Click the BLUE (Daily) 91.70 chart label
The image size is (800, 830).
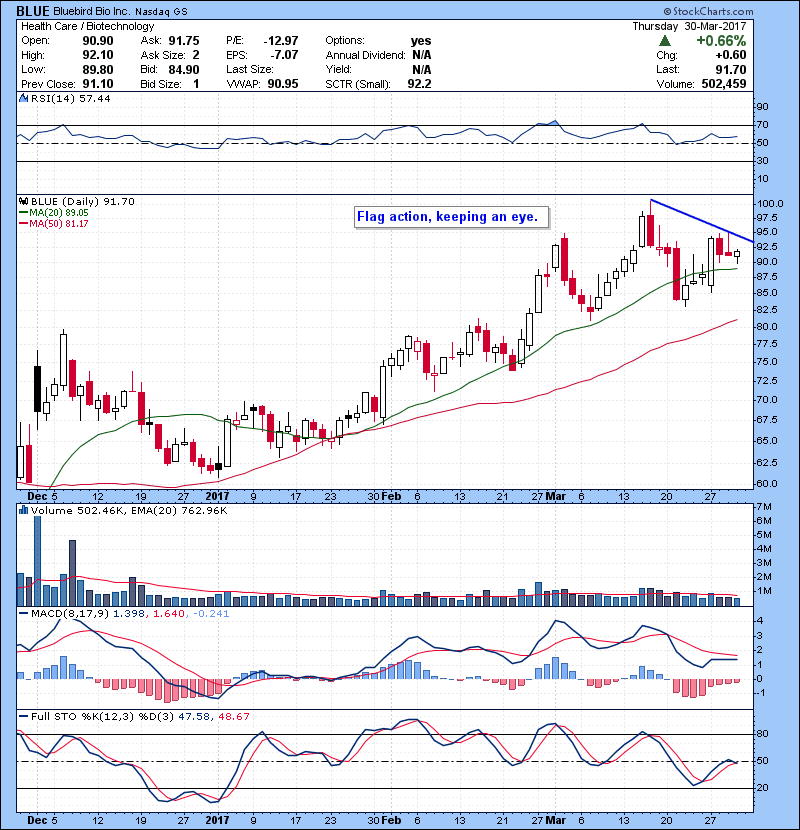click(83, 202)
